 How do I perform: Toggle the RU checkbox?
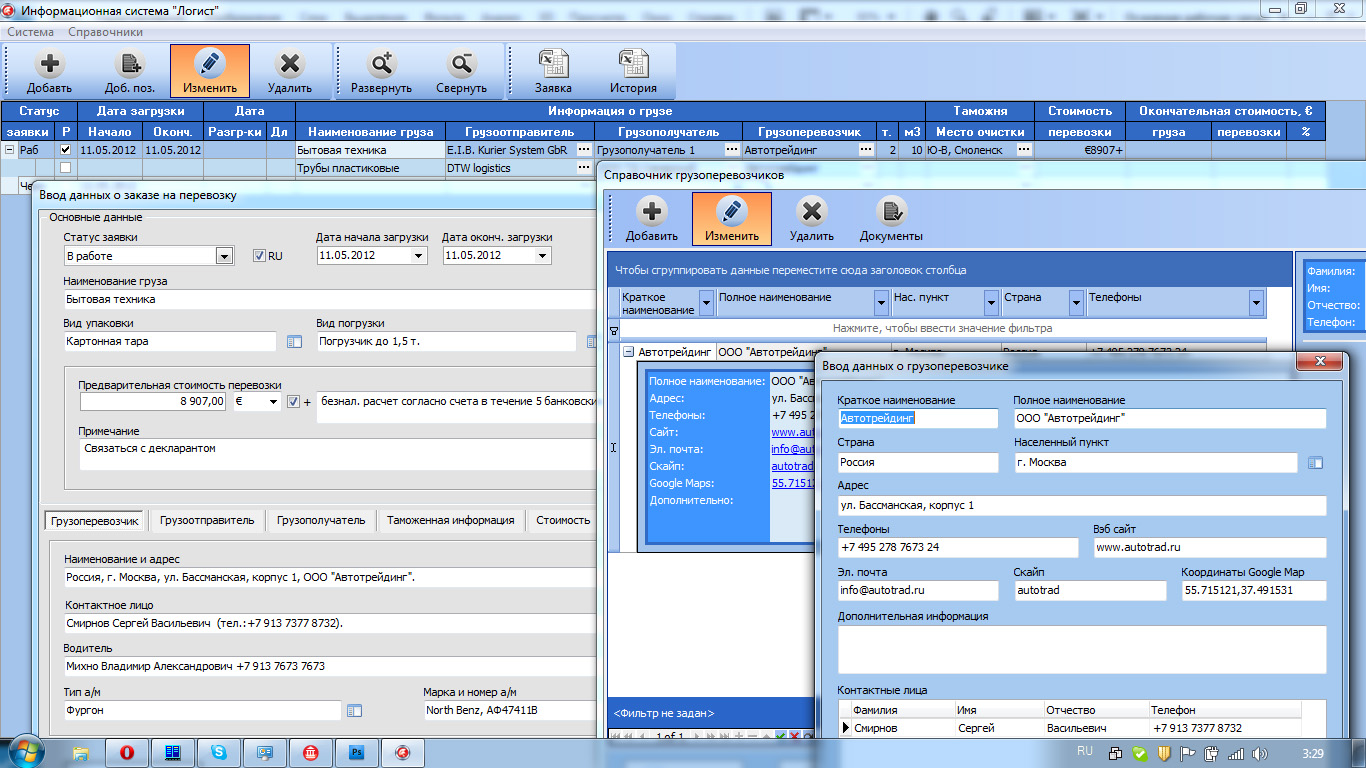259,256
